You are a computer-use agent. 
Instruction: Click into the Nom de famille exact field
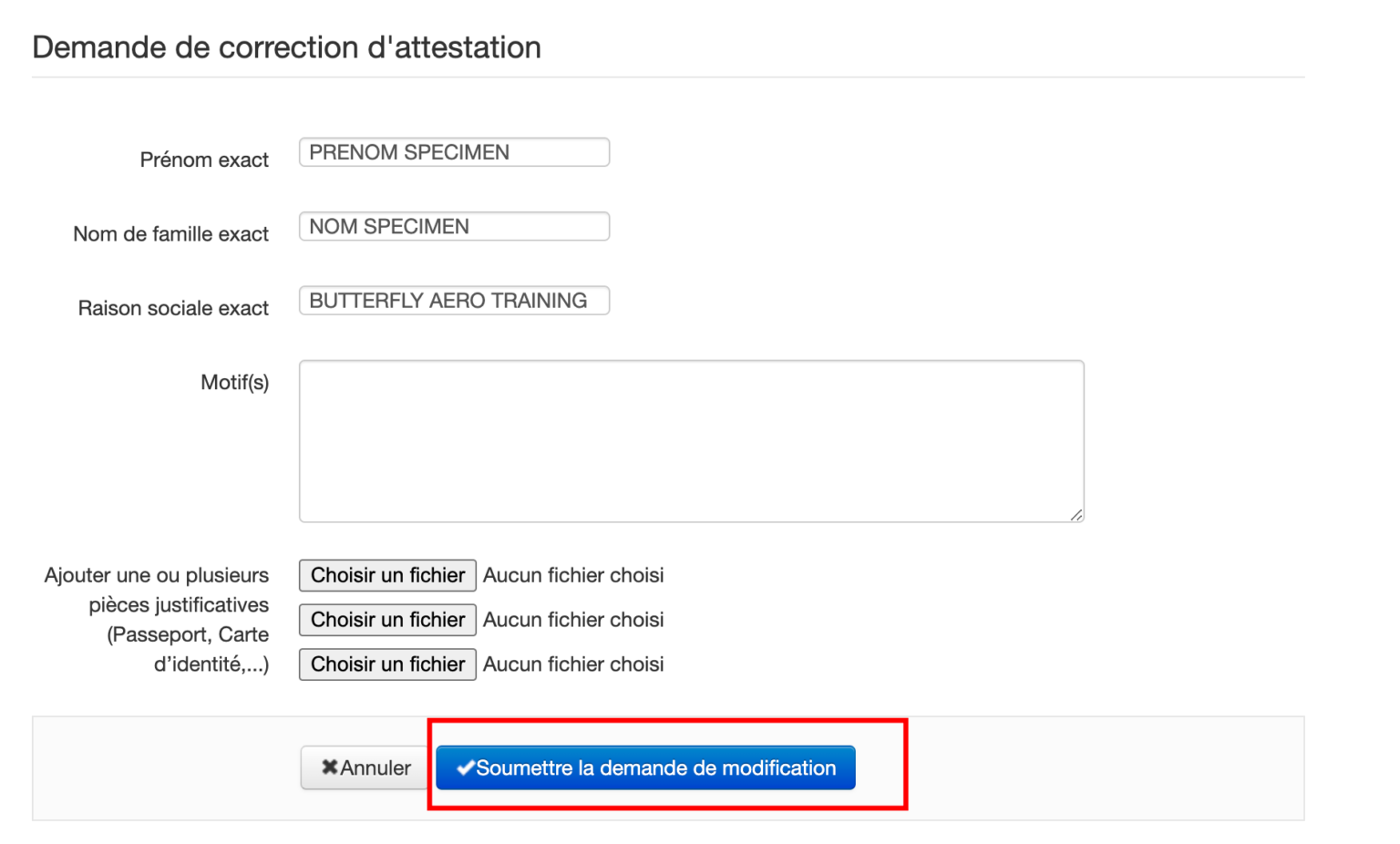pos(454,226)
